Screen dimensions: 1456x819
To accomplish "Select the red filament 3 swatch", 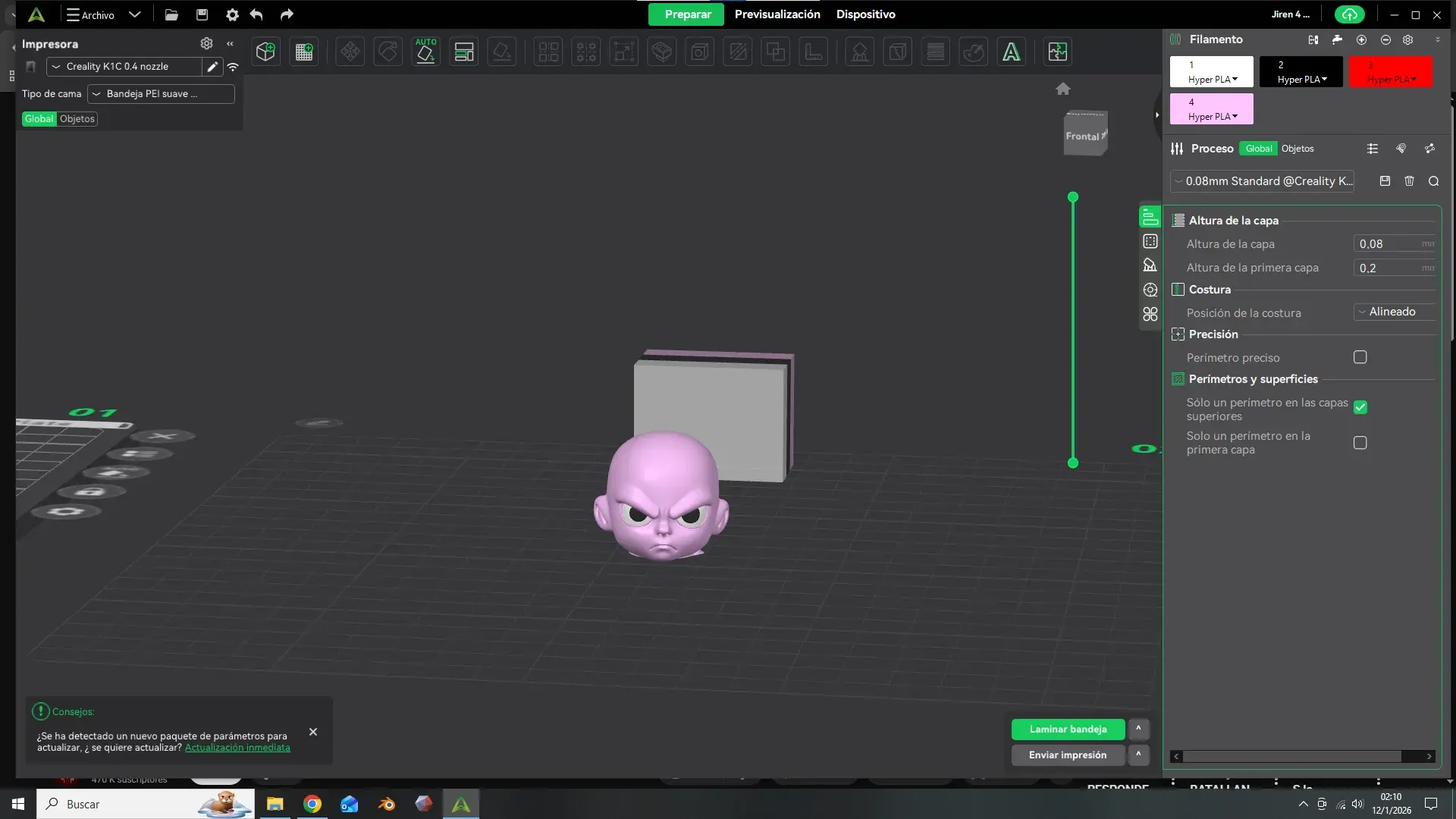I will [x=1390, y=71].
